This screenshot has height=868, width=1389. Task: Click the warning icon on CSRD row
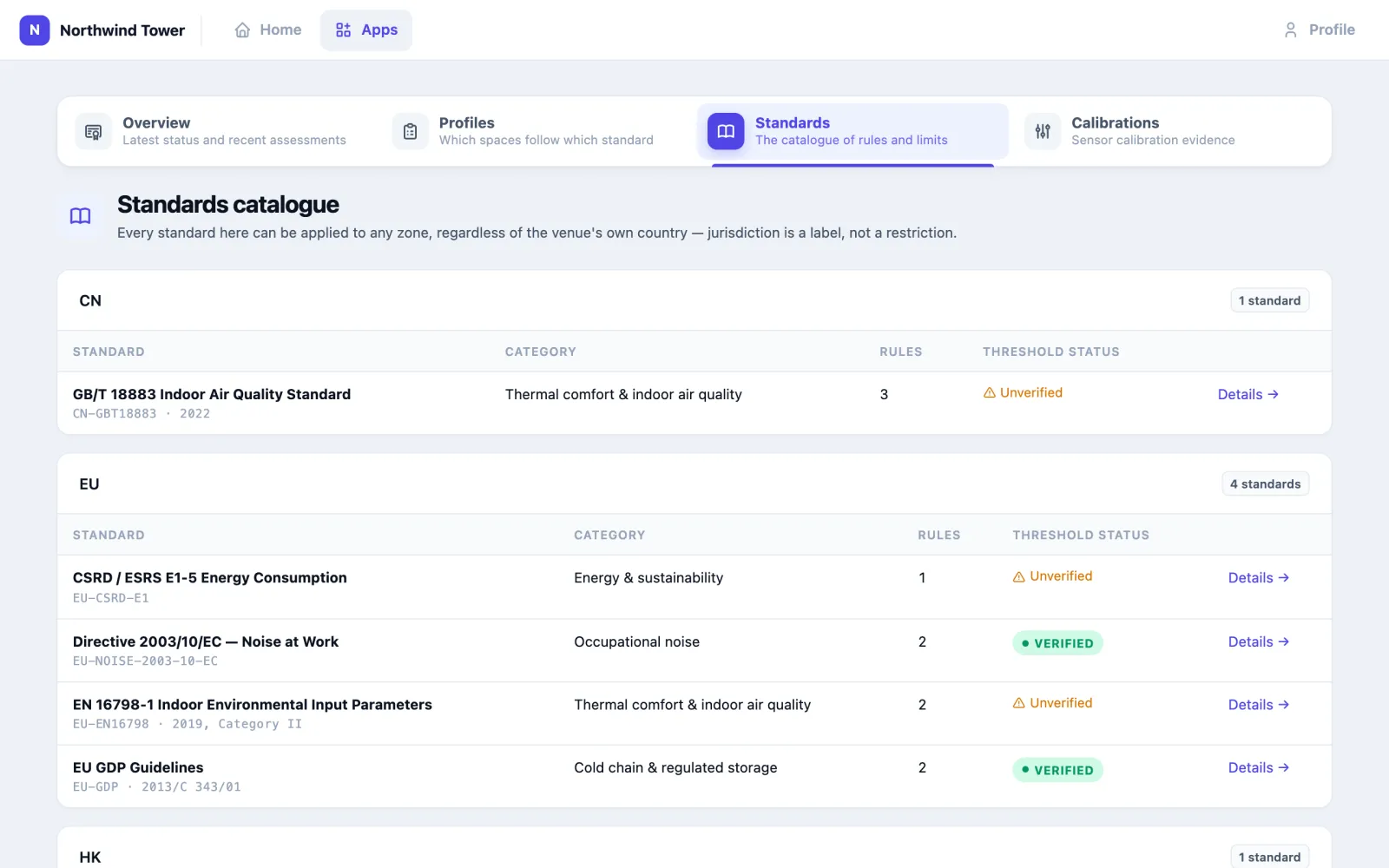tap(1018, 577)
